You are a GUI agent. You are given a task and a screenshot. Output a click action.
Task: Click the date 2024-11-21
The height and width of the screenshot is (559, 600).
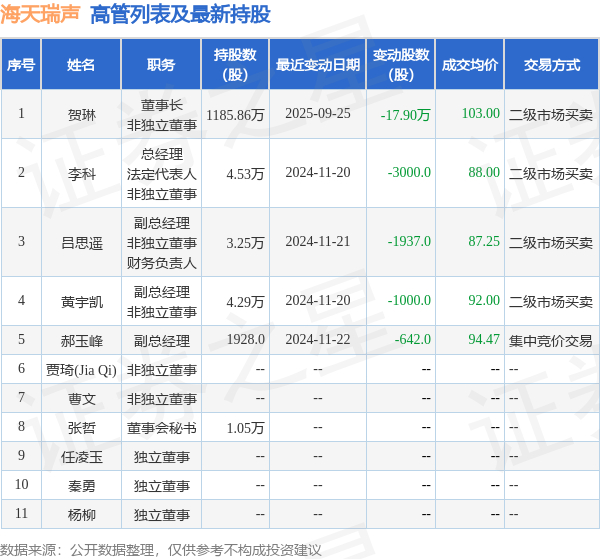tap(318, 241)
